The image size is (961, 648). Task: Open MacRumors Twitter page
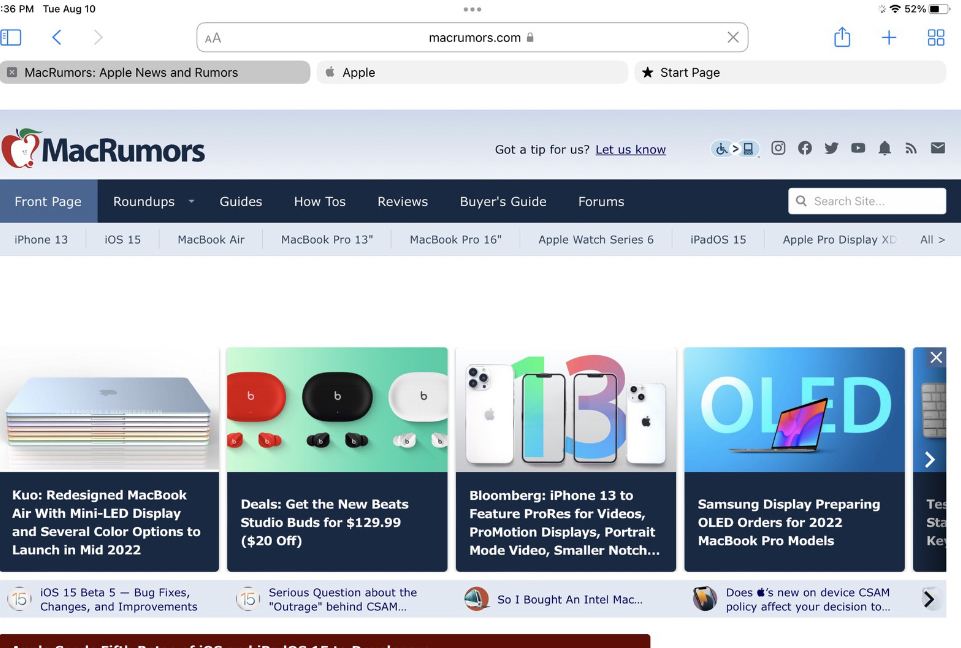pyautogui.click(x=831, y=148)
